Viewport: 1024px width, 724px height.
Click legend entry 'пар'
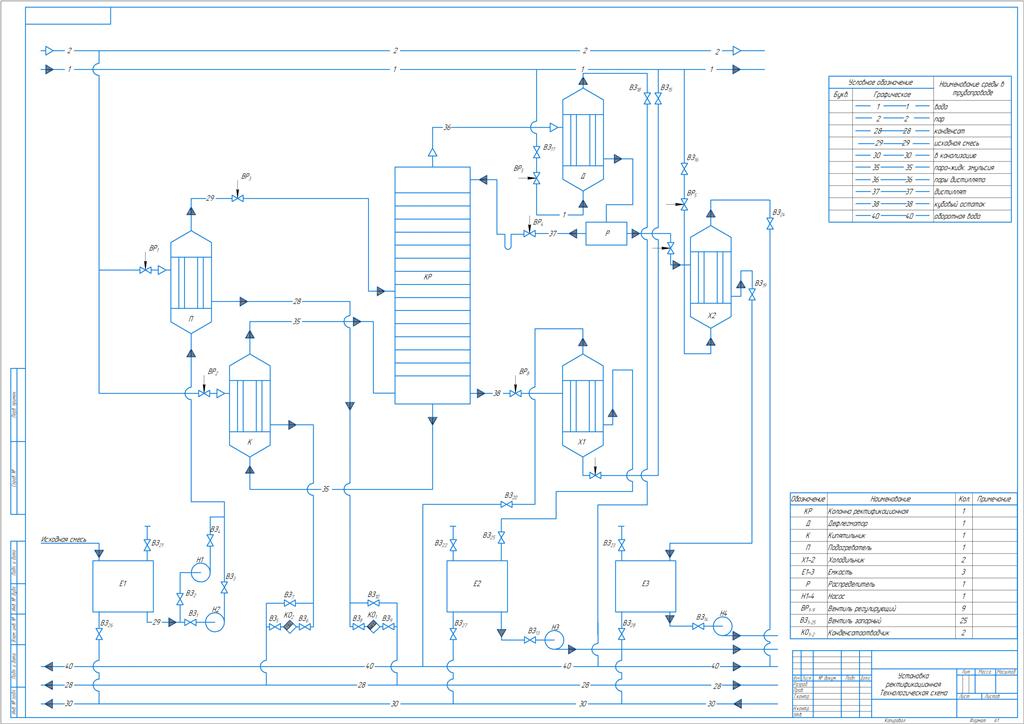tap(940, 119)
